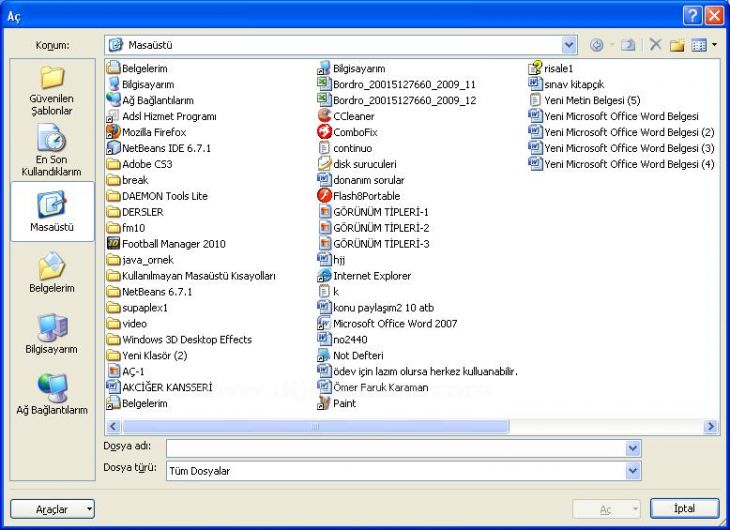Select the DERSLER folder
The width and height of the screenshot is (730, 530).
click(x=135, y=212)
